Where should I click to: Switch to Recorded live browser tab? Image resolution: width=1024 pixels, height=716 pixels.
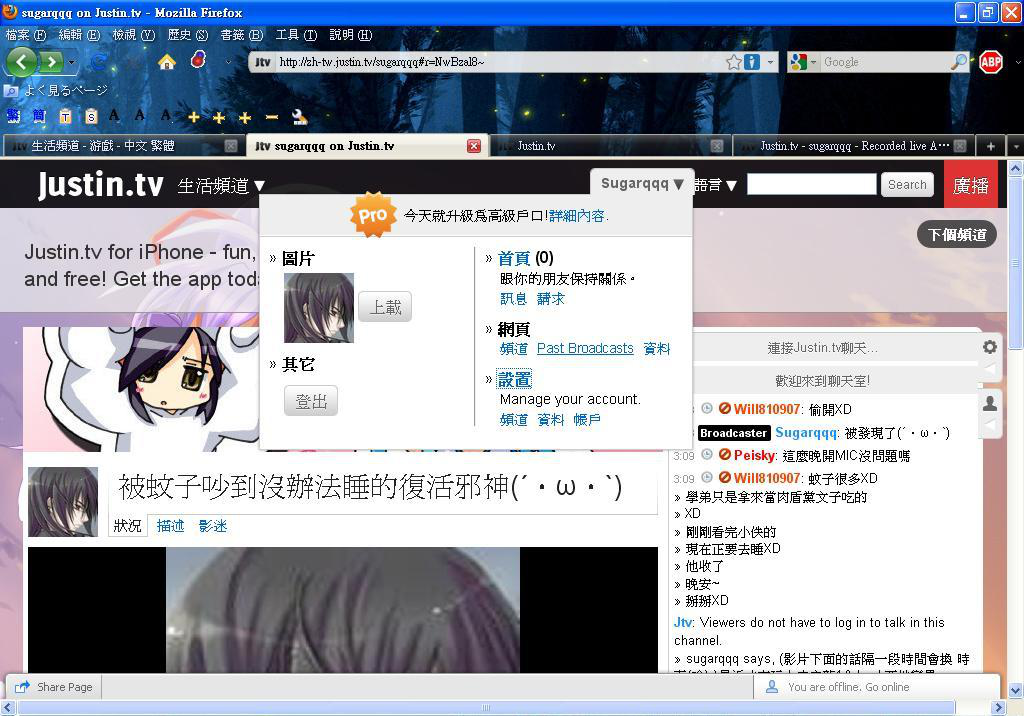tap(853, 146)
